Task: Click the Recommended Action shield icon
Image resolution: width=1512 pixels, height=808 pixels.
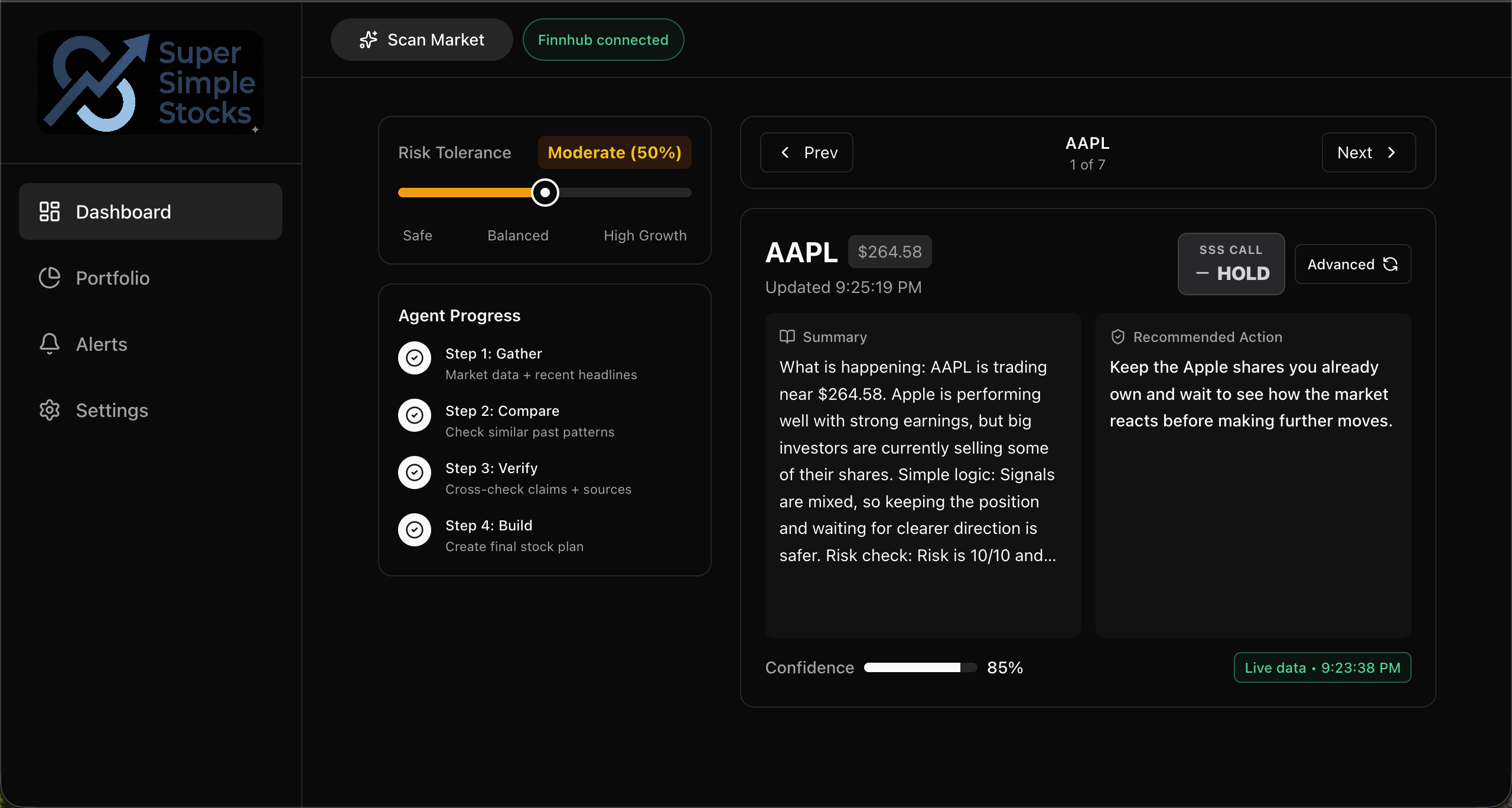Action: pyautogui.click(x=1117, y=337)
